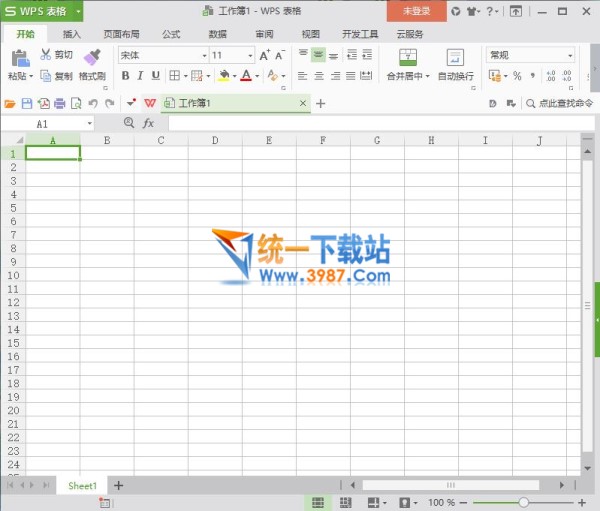Click the insert function fx icon
Image resolution: width=600 pixels, height=511 pixels.
coord(148,123)
